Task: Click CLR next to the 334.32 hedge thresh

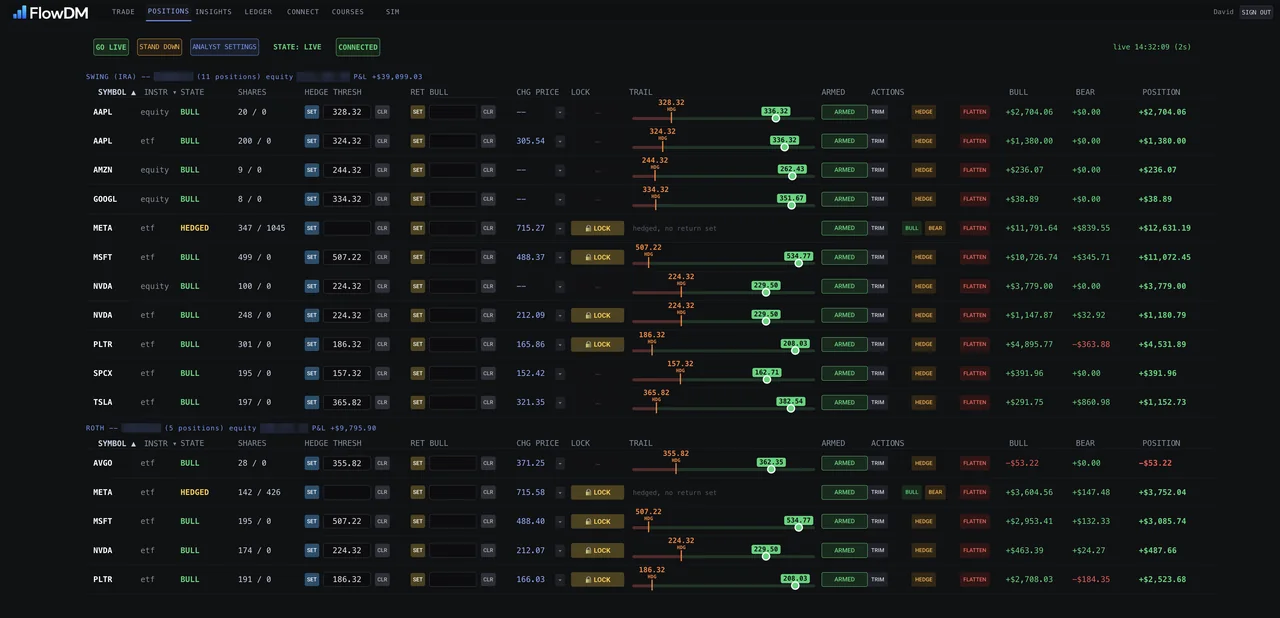Action: click(x=382, y=199)
